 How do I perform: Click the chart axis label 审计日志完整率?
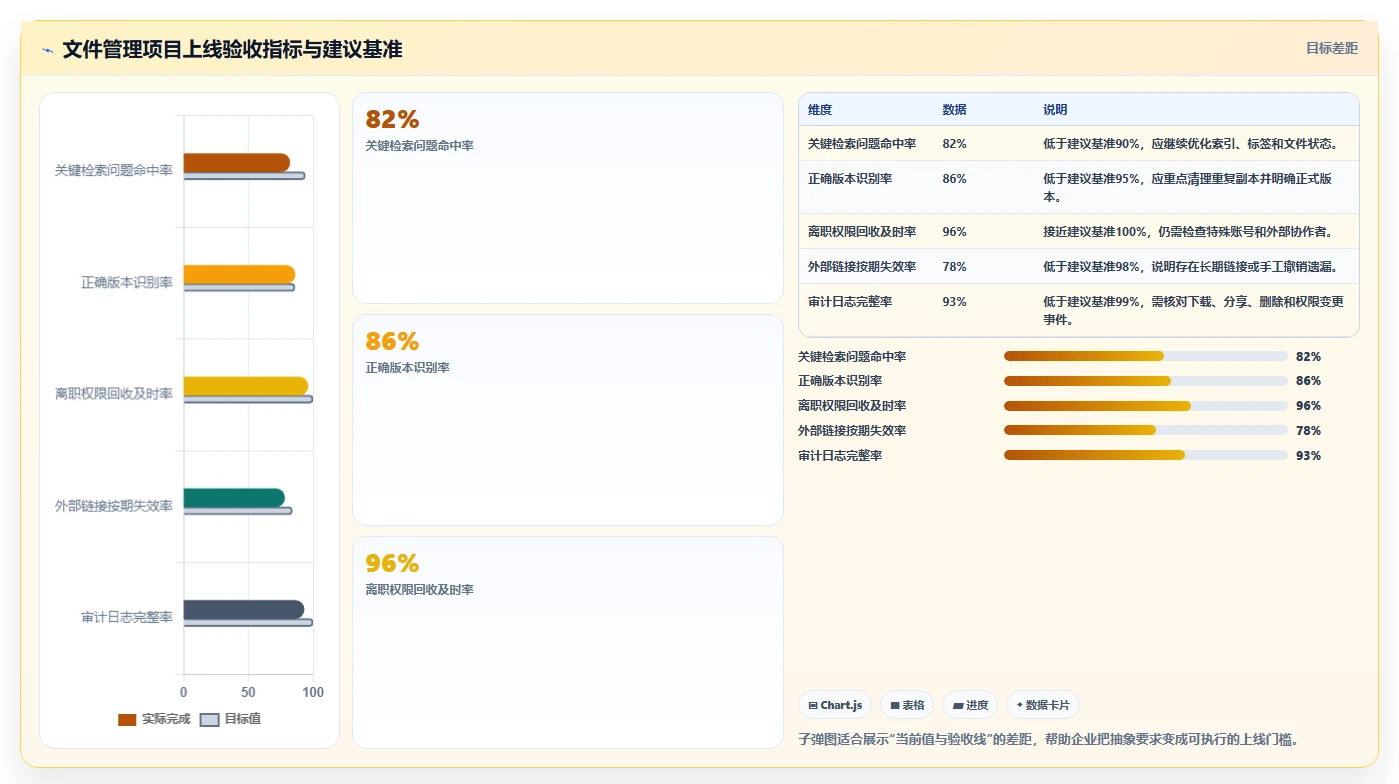tap(126, 618)
